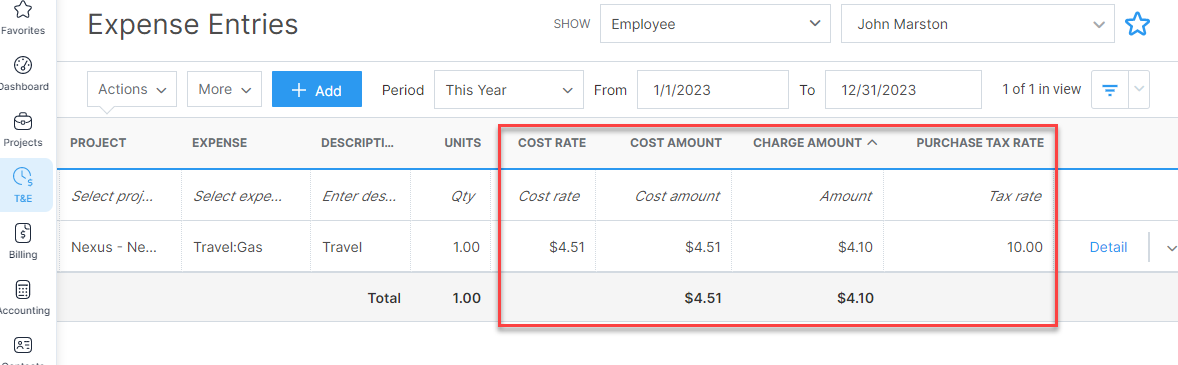Viewport: 1178px width, 365px height.
Task: Sort by the Description column header
Action: pyautogui.click(x=358, y=143)
